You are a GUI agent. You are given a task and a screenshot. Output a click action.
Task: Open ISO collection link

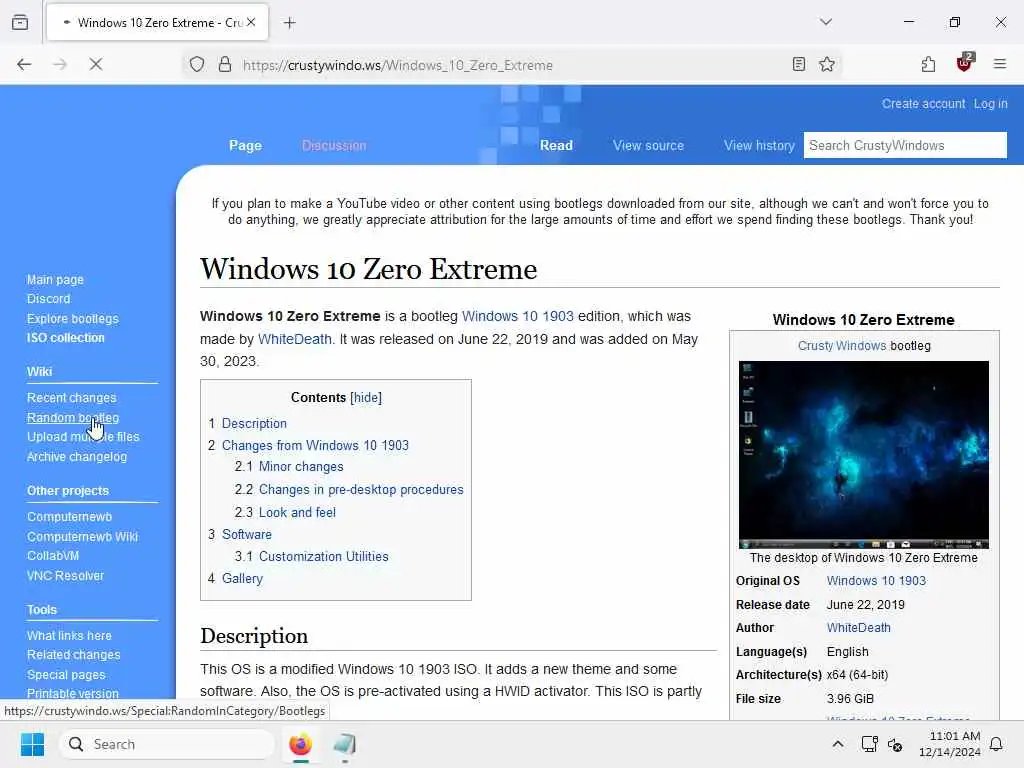65,338
